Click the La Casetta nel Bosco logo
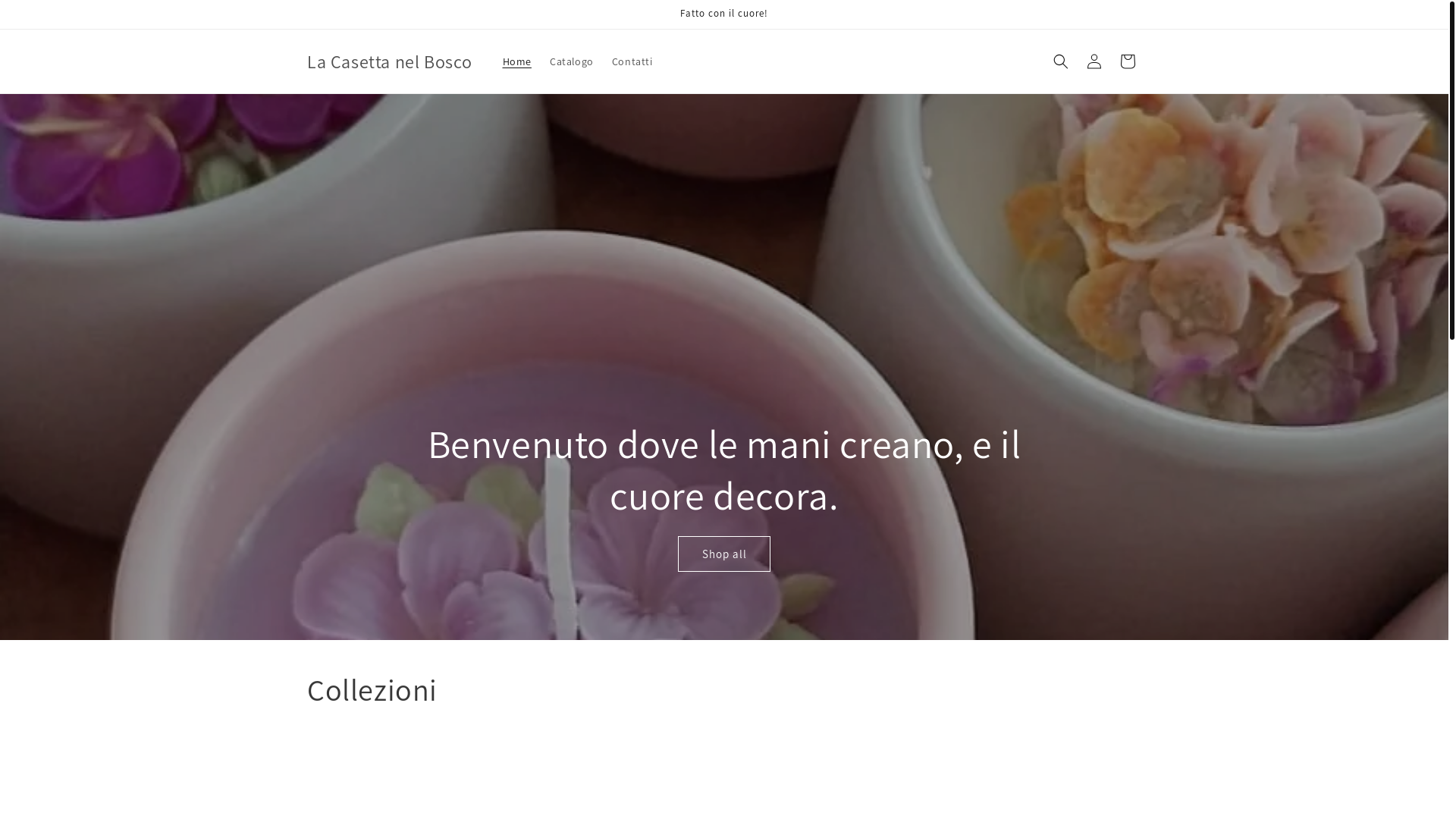Image resolution: width=1456 pixels, height=819 pixels. [x=389, y=61]
